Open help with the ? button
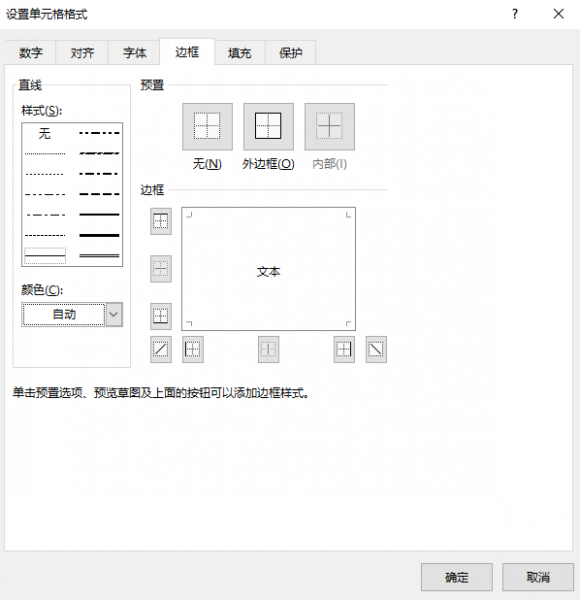The width and height of the screenshot is (580, 600). click(x=515, y=14)
